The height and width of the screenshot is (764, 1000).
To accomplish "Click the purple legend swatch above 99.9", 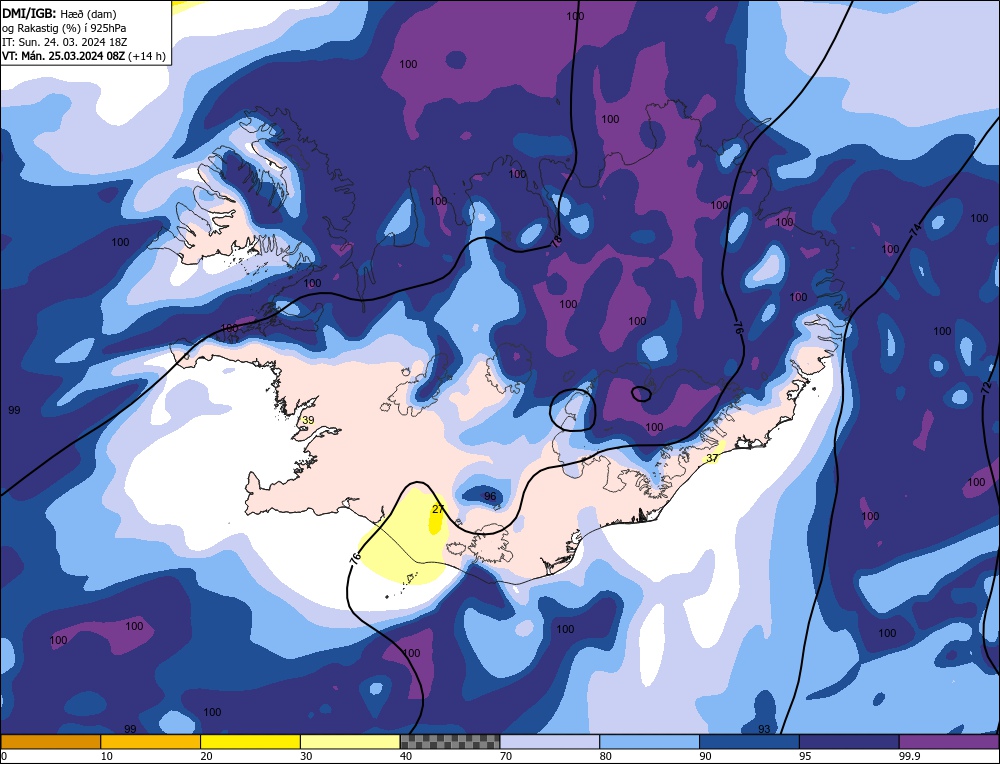I will point(949,742).
